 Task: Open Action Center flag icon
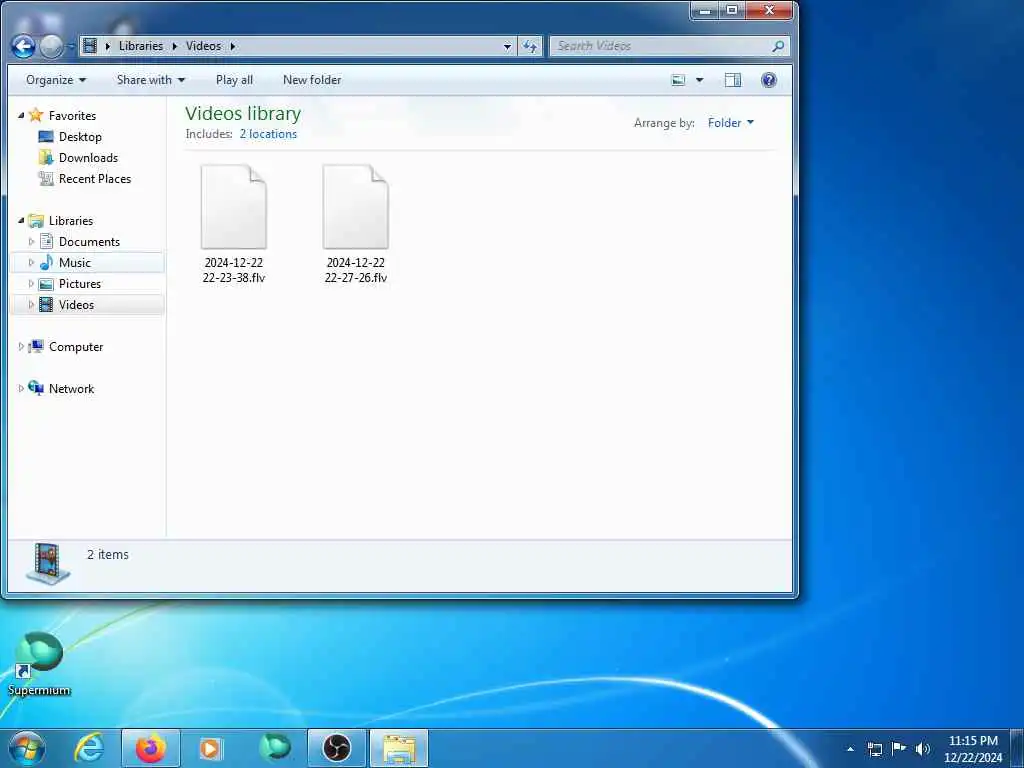pos(899,748)
